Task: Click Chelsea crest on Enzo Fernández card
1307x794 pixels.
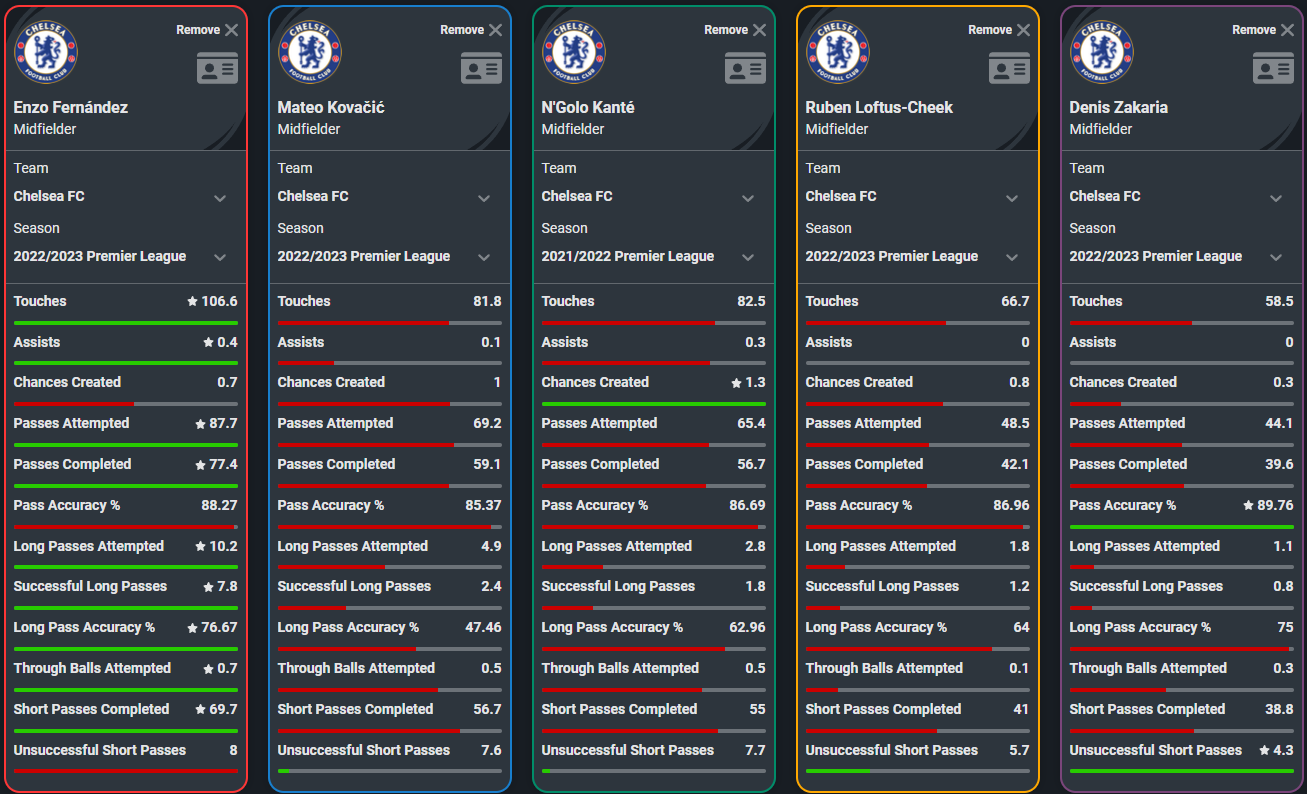Action: pyautogui.click(x=46, y=52)
